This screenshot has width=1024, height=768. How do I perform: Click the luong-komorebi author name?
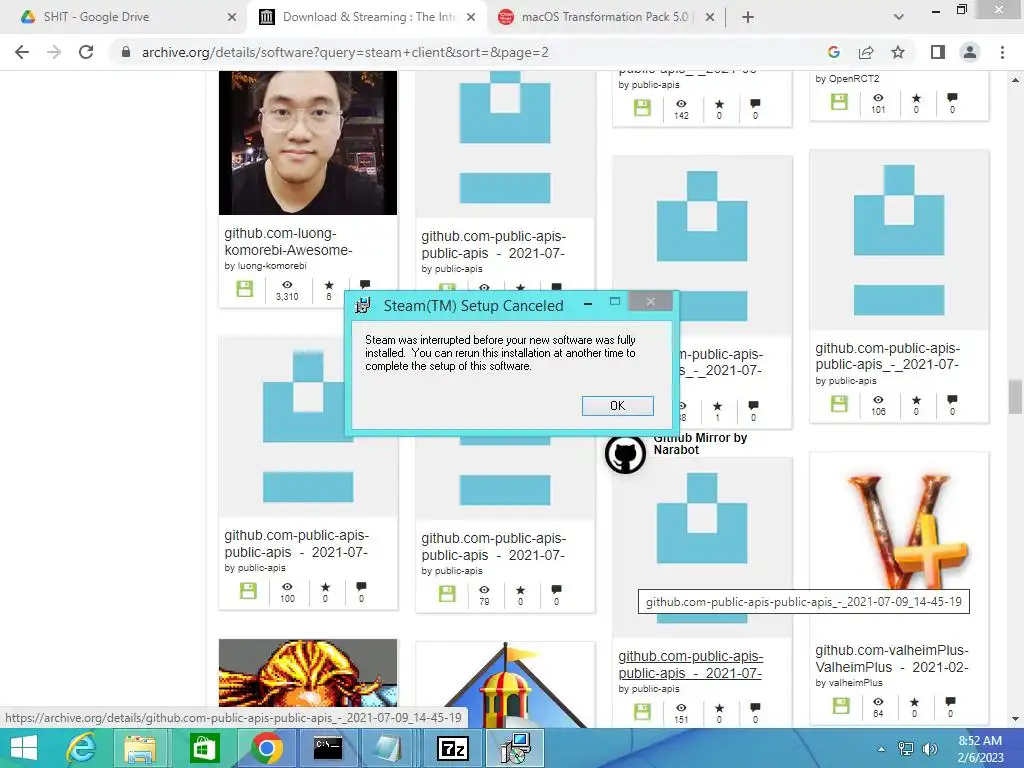(272, 266)
